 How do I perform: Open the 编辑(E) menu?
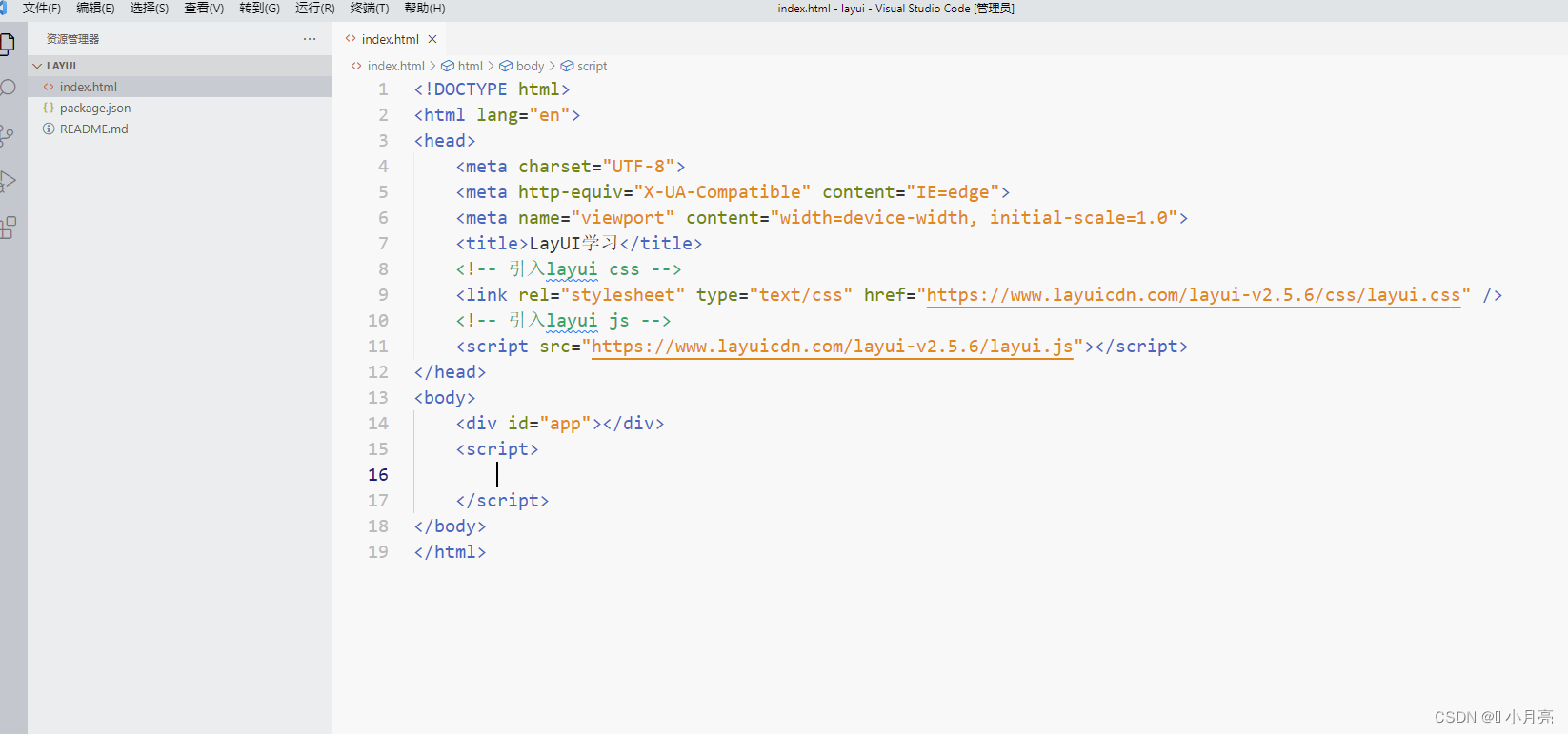tap(95, 9)
